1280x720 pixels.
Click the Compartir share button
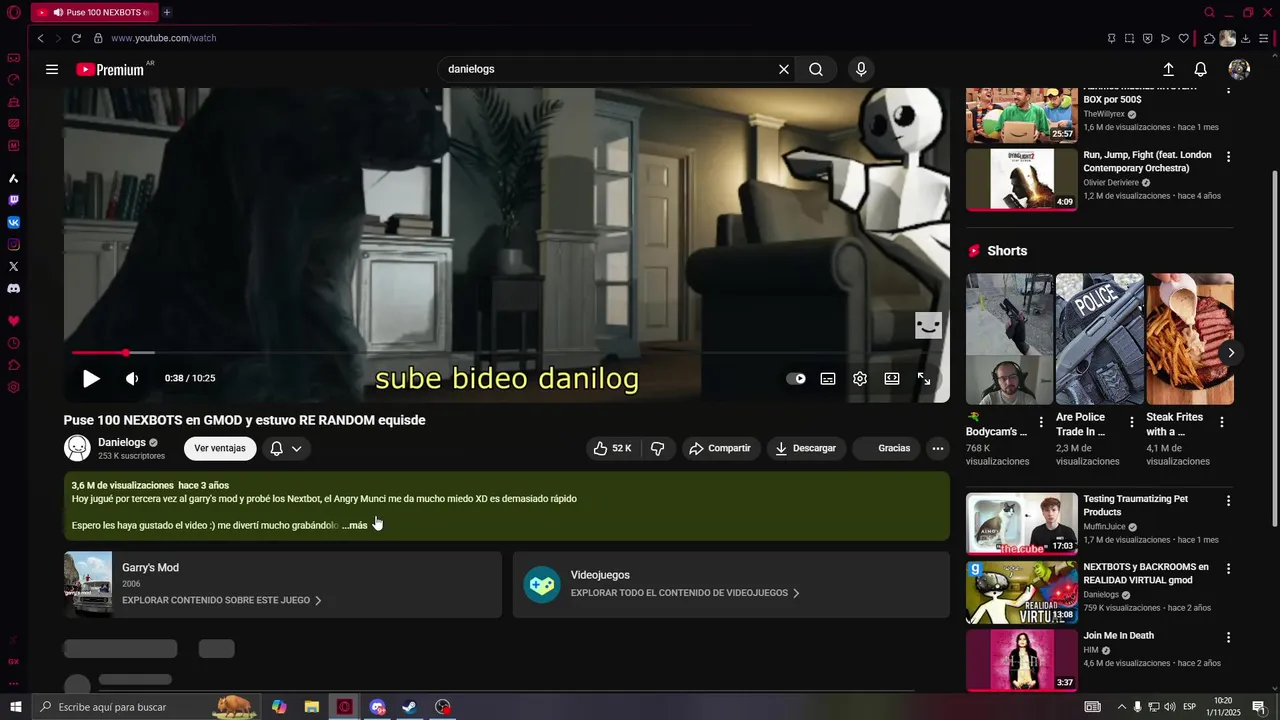pyautogui.click(x=721, y=448)
